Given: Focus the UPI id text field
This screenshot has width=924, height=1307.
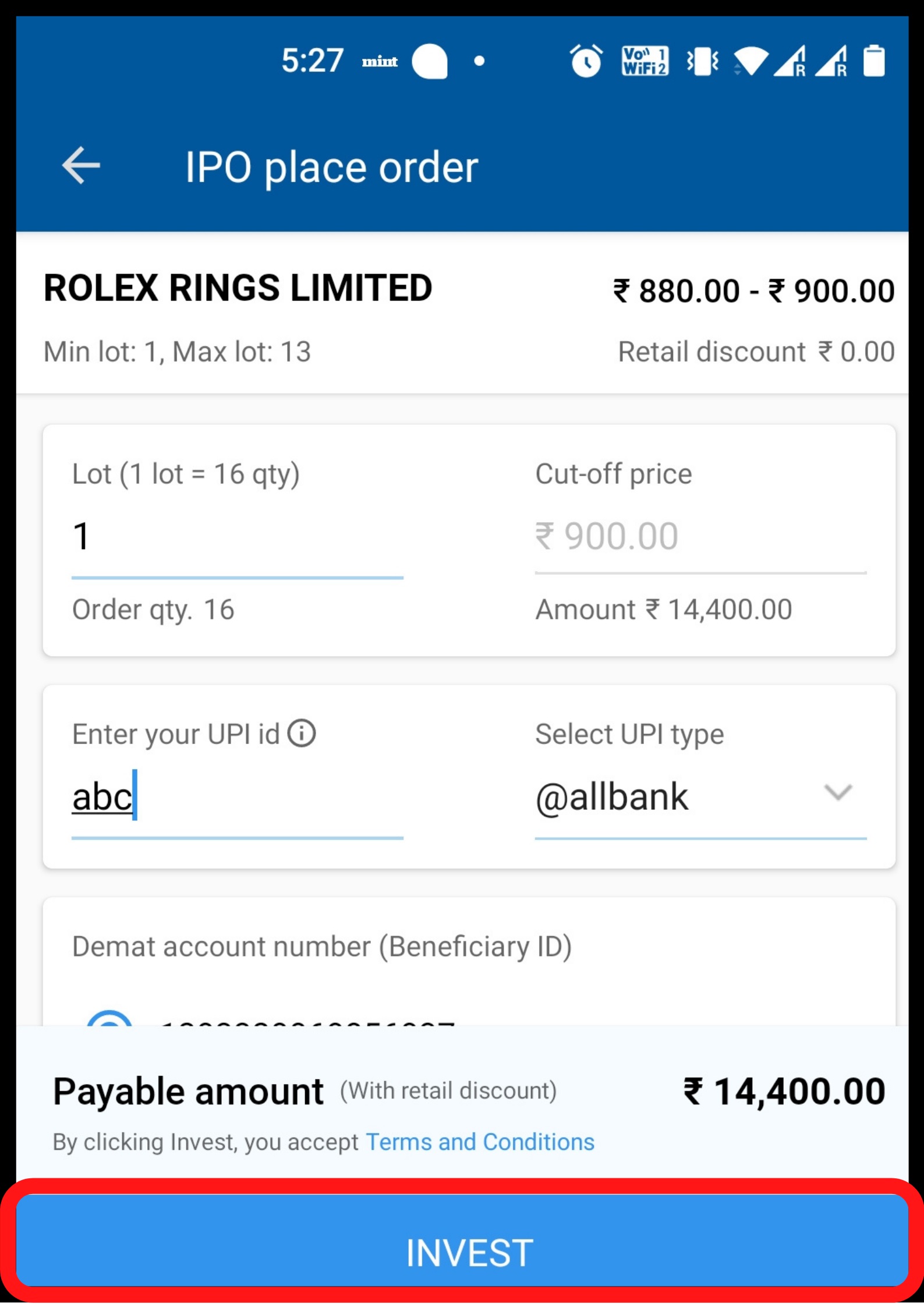Looking at the screenshot, I should coord(237,797).
